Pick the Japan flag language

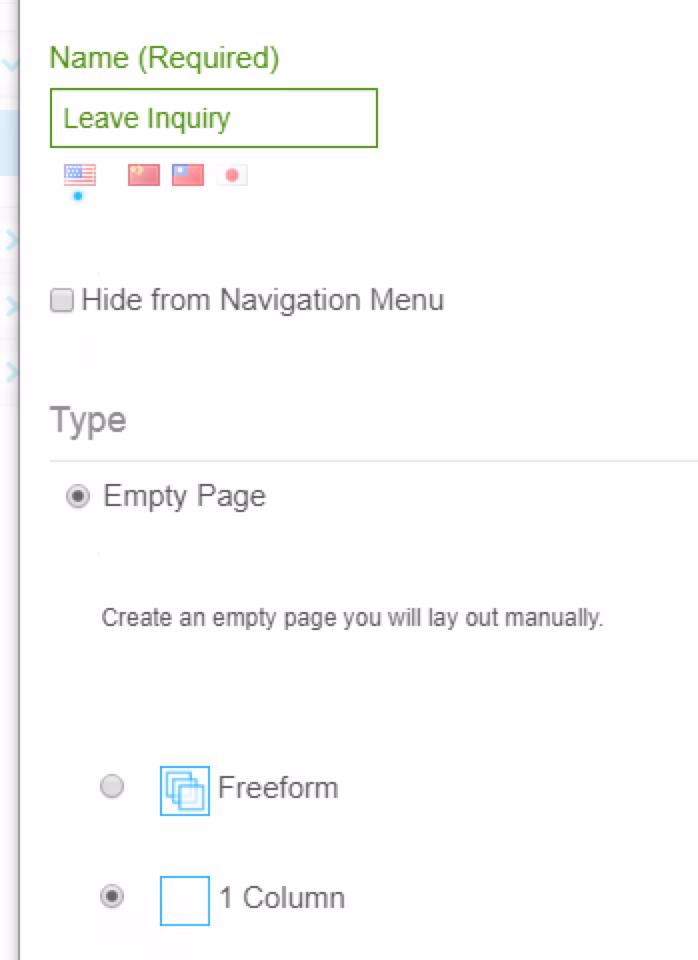(x=232, y=176)
